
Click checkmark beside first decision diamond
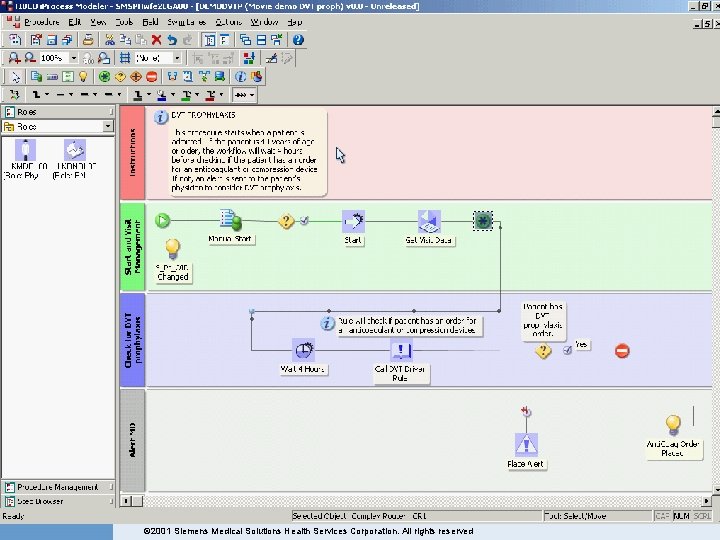click(x=304, y=221)
